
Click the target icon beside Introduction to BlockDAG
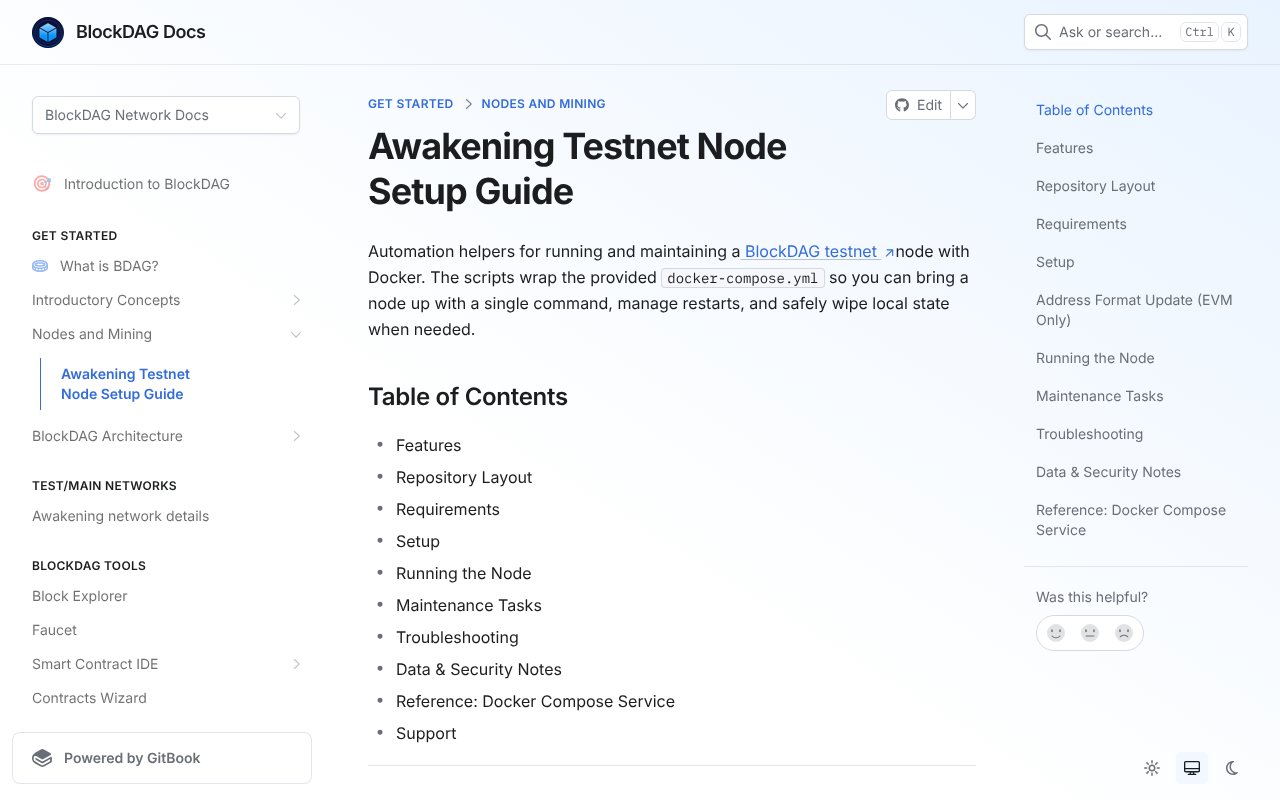[x=42, y=184]
